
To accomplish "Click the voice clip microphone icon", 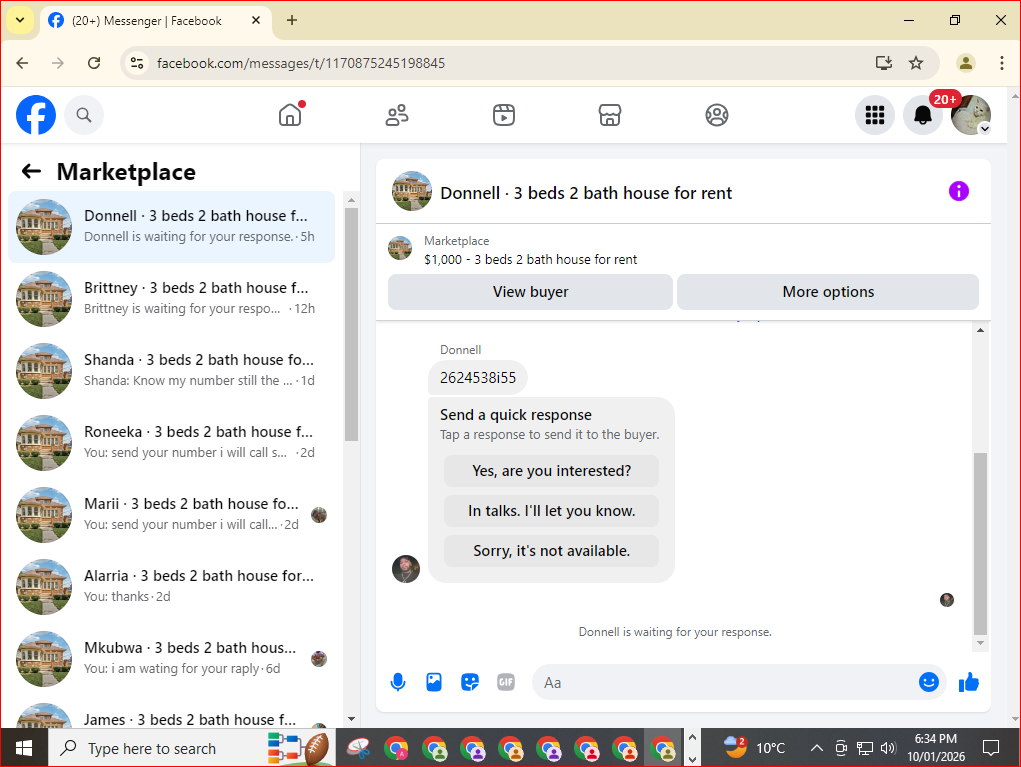I will point(398,682).
